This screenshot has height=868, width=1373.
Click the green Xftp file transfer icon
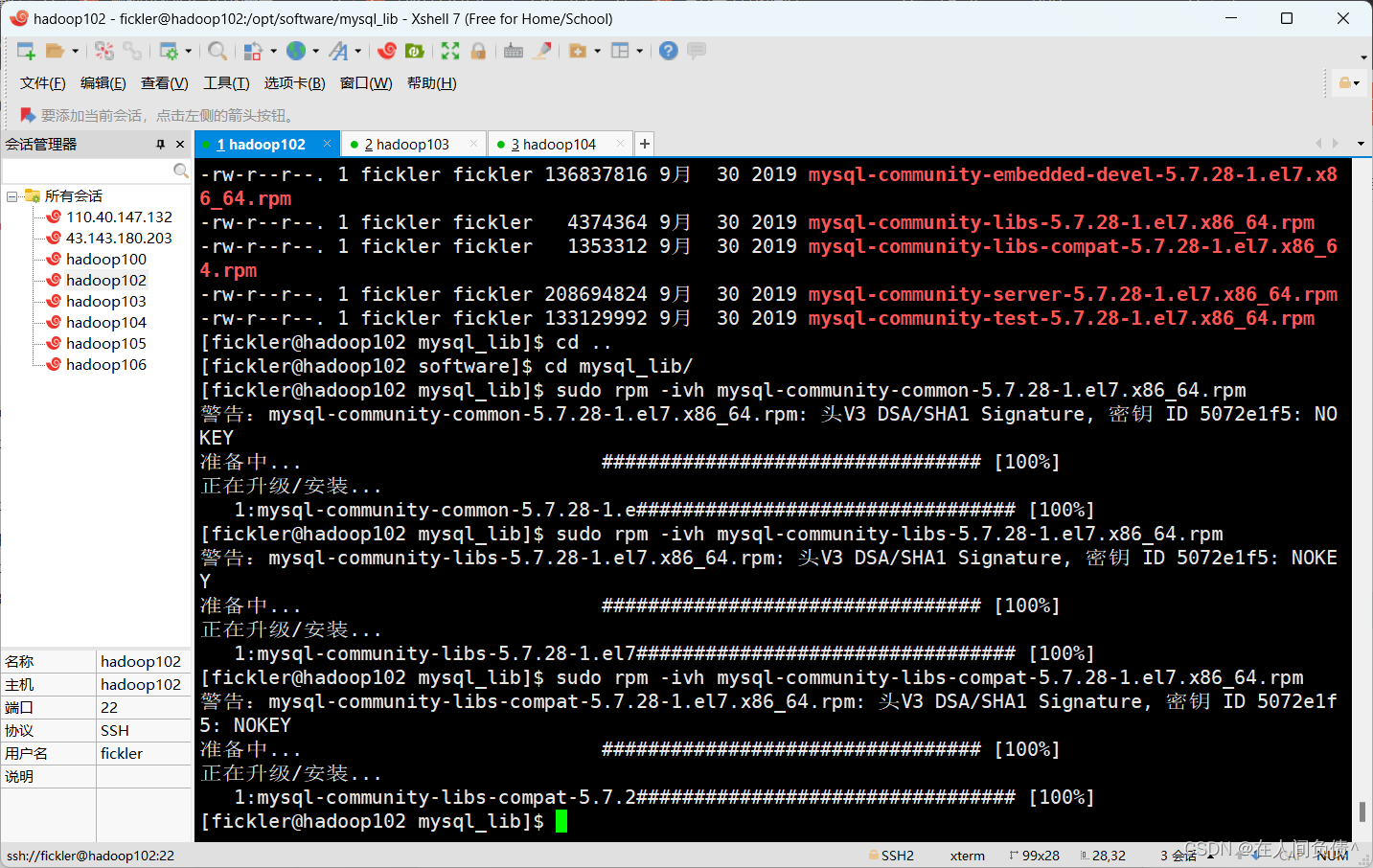click(x=415, y=51)
